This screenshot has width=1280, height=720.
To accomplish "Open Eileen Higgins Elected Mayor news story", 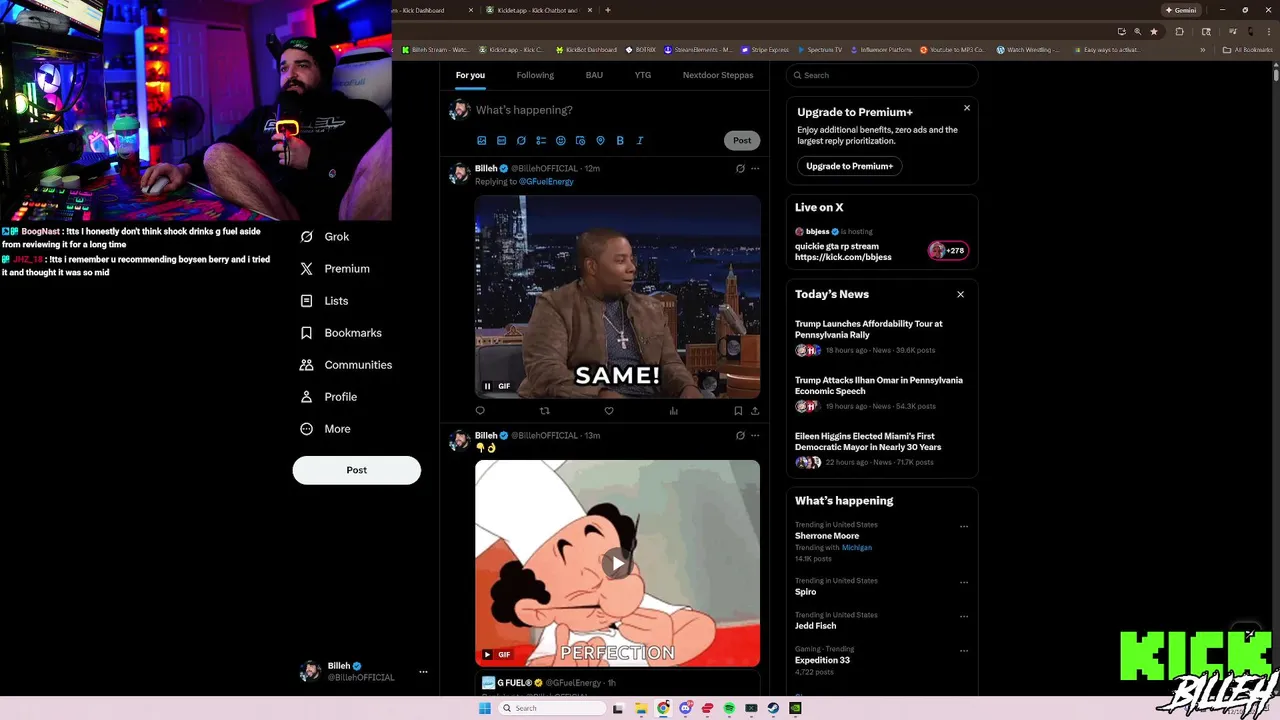I will [x=868, y=442].
